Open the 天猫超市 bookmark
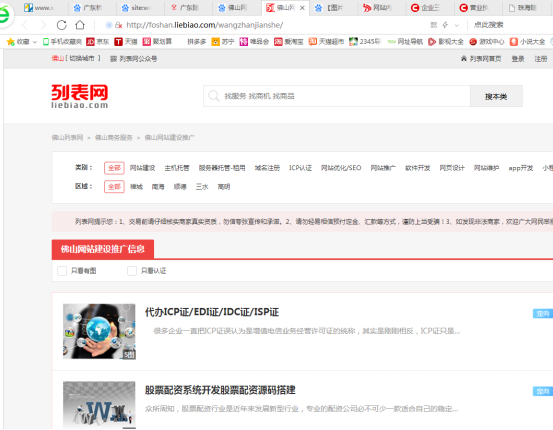 (326, 42)
